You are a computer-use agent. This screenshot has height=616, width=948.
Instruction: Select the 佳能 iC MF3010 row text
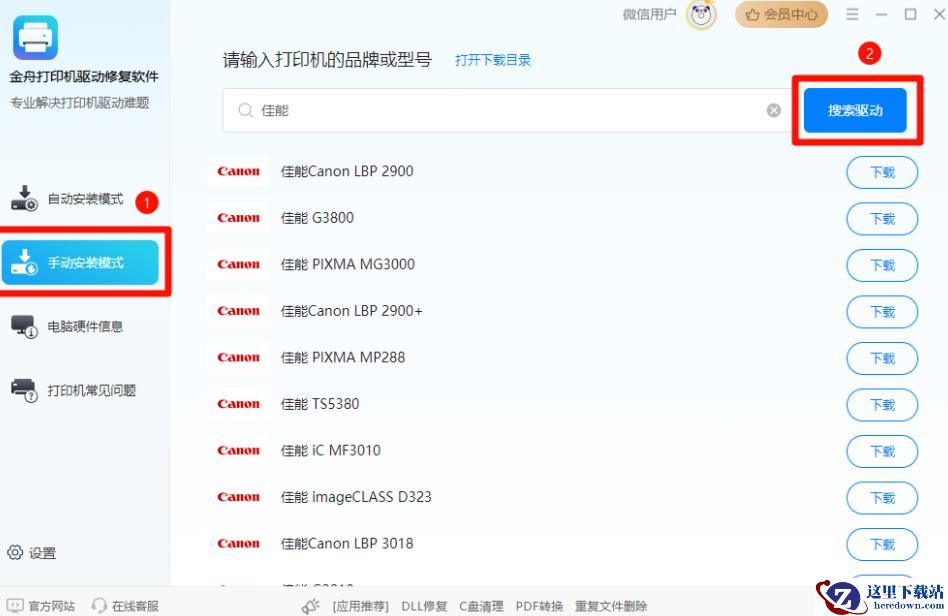click(x=331, y=450)
